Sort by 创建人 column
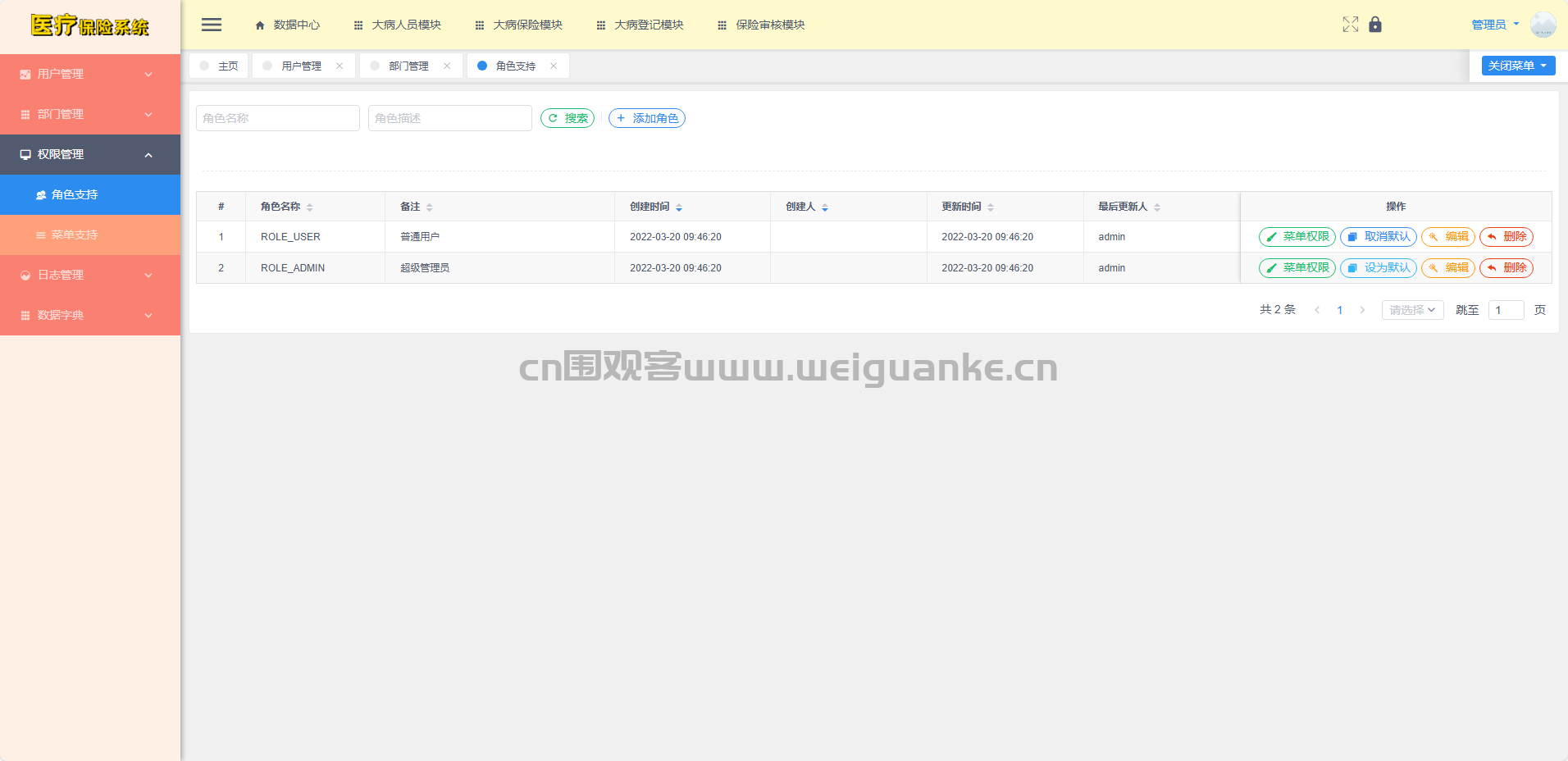1568x761 pixels. 825,207
